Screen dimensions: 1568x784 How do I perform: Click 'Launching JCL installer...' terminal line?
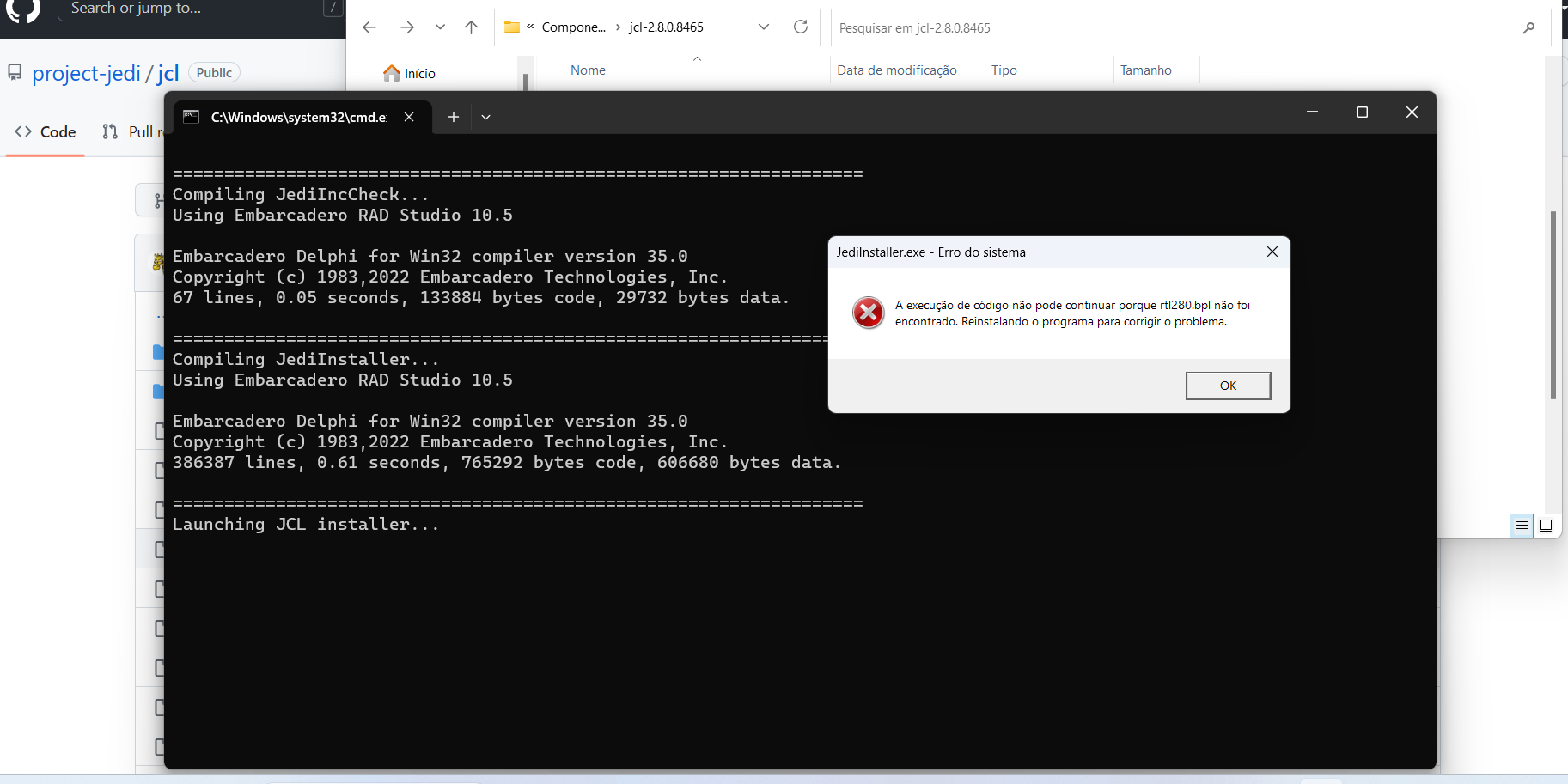[306, 525]
